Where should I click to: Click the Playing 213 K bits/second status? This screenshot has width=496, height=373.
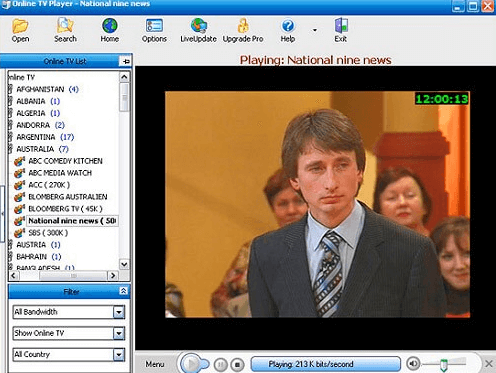tap(325, 364)
